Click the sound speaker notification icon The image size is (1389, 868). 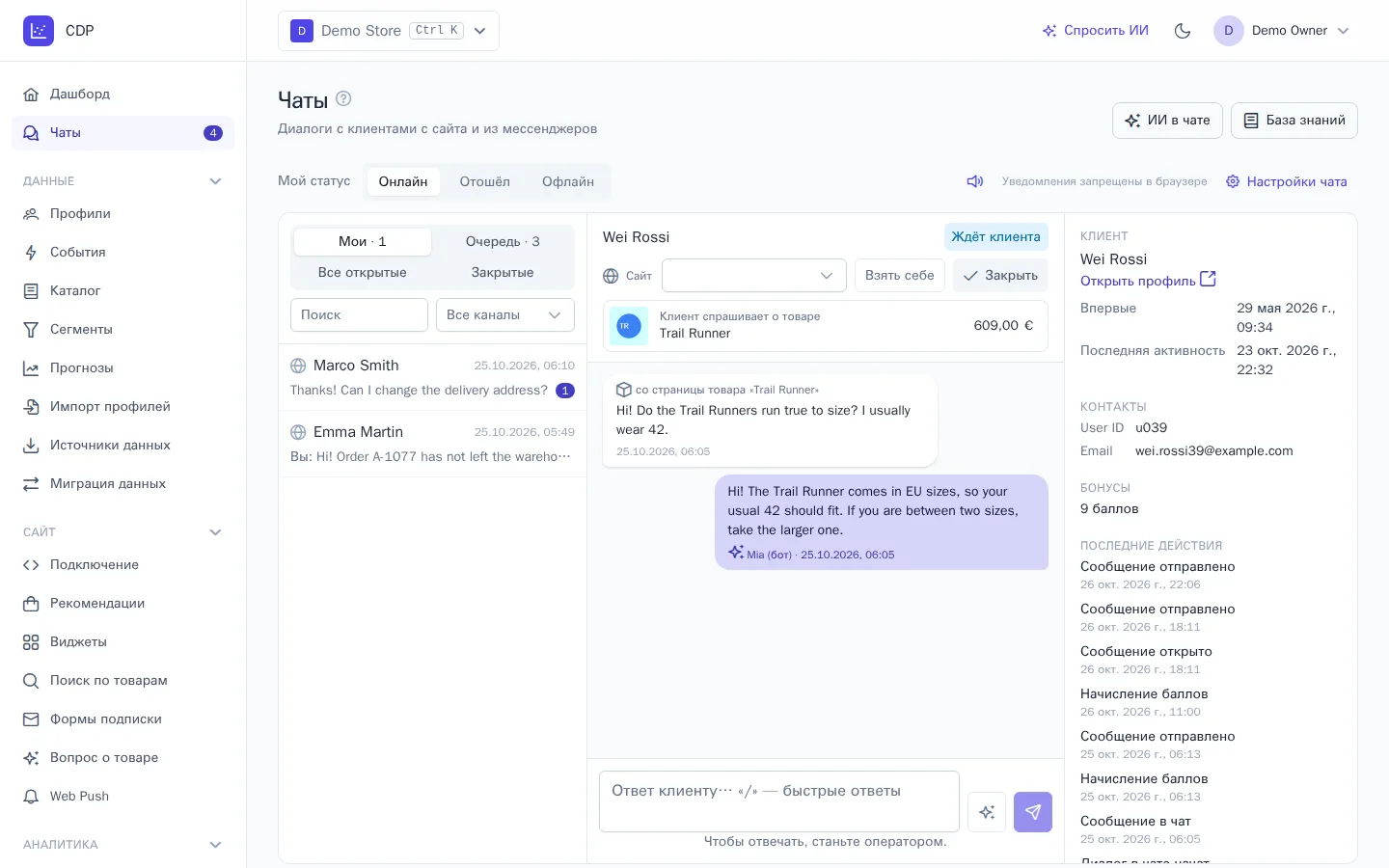[x=975, y=181]
